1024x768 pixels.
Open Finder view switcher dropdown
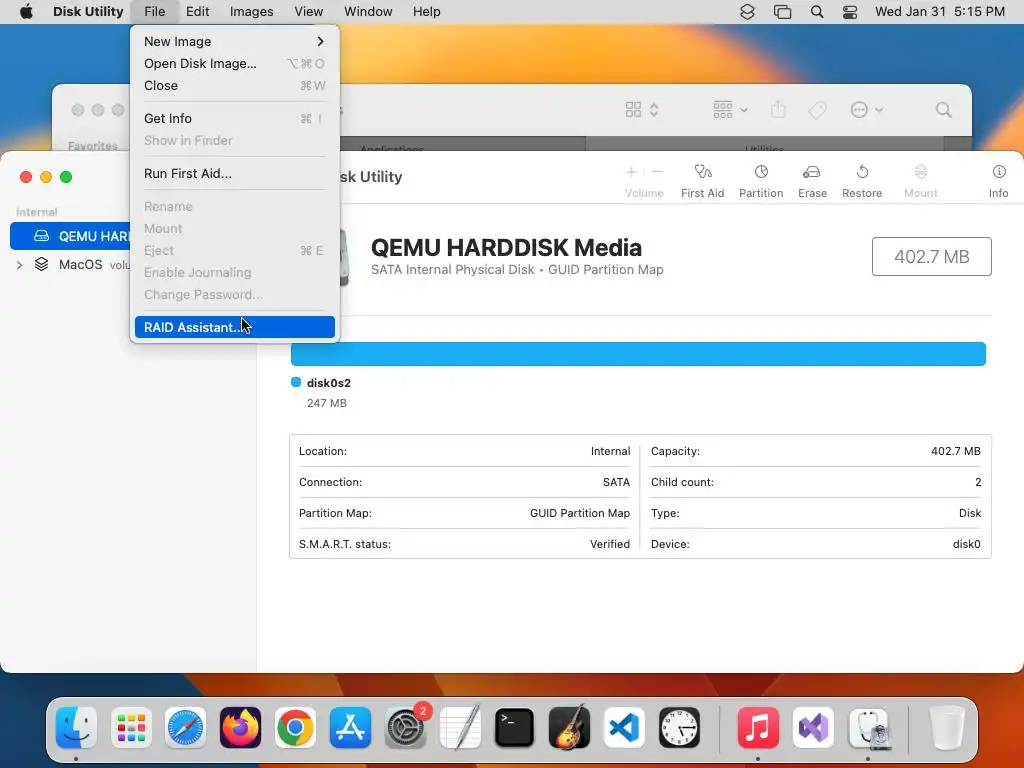tap(642, 110)
